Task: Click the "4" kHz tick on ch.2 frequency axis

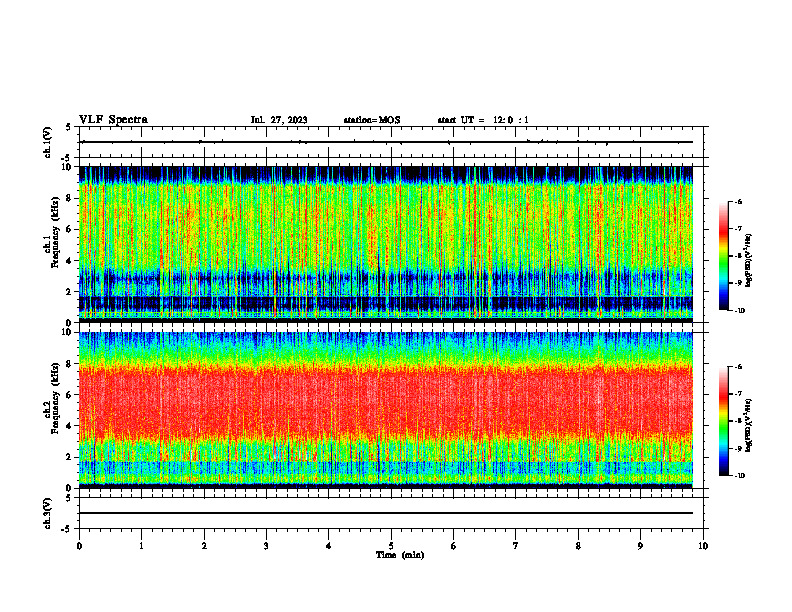Action: (x=70, y=426)
